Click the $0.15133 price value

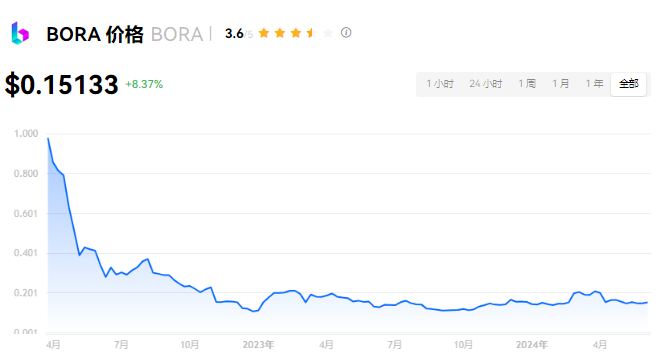61,84
